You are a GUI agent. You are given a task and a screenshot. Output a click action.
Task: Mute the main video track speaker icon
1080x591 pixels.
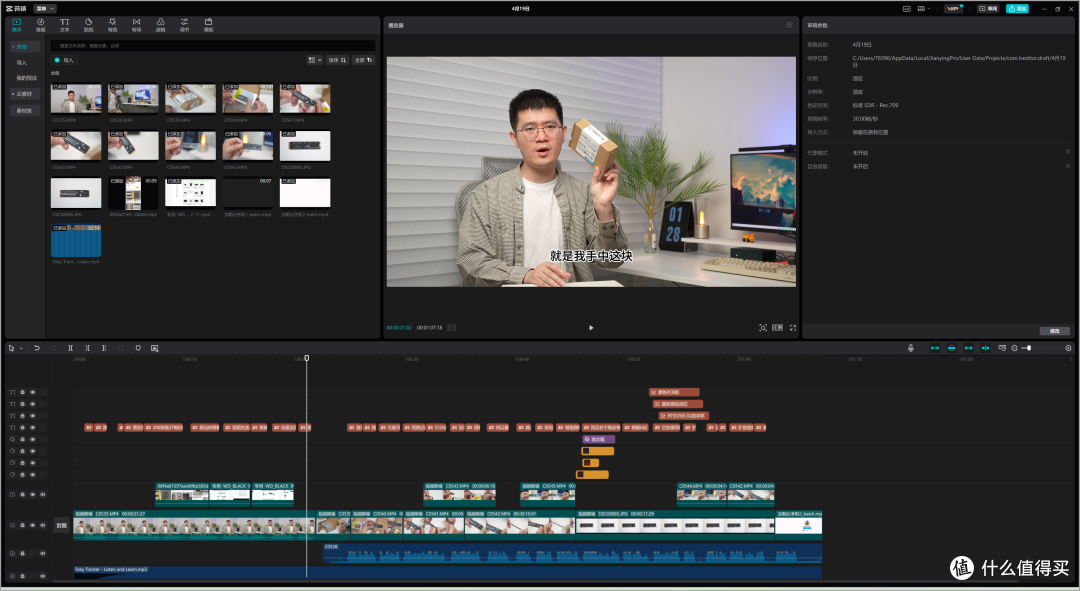coord(43,525)
